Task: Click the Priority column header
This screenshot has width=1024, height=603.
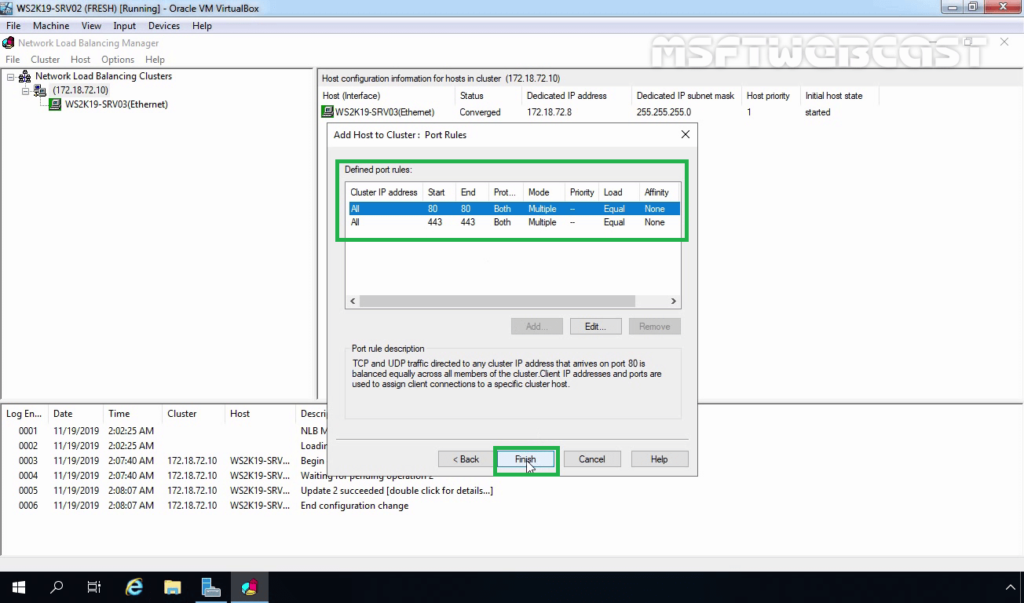Action: (582, 192)
